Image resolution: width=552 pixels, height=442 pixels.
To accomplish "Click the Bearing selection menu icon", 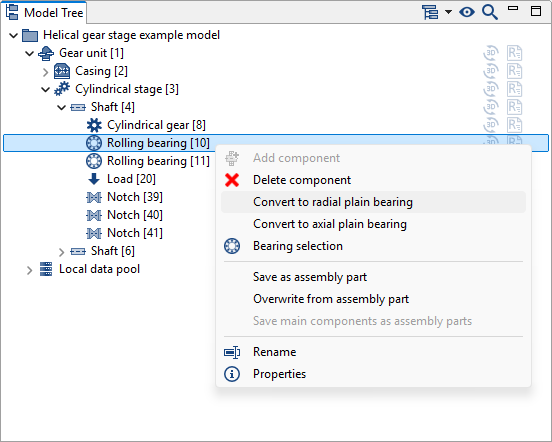I will [232, 246].
